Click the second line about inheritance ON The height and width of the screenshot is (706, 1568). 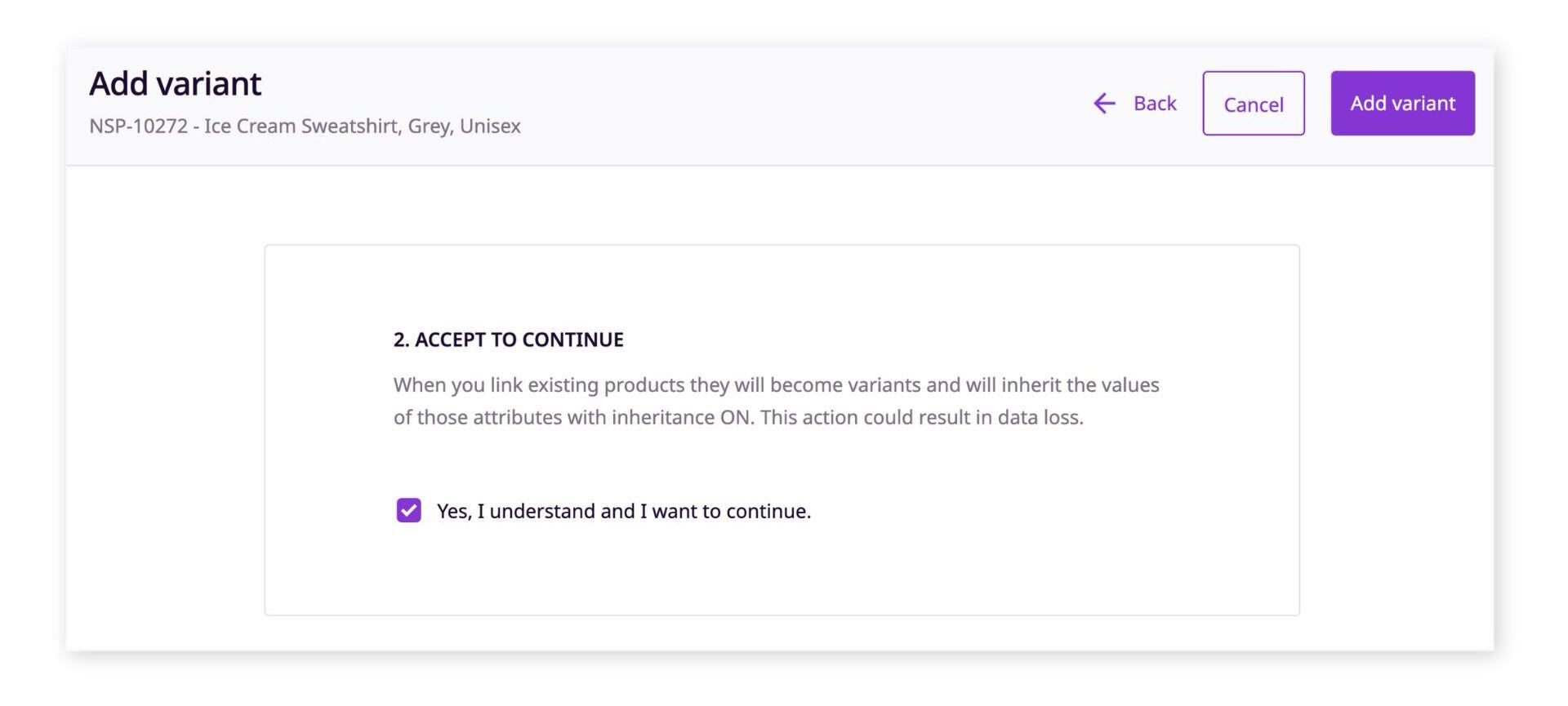[738, 417]
